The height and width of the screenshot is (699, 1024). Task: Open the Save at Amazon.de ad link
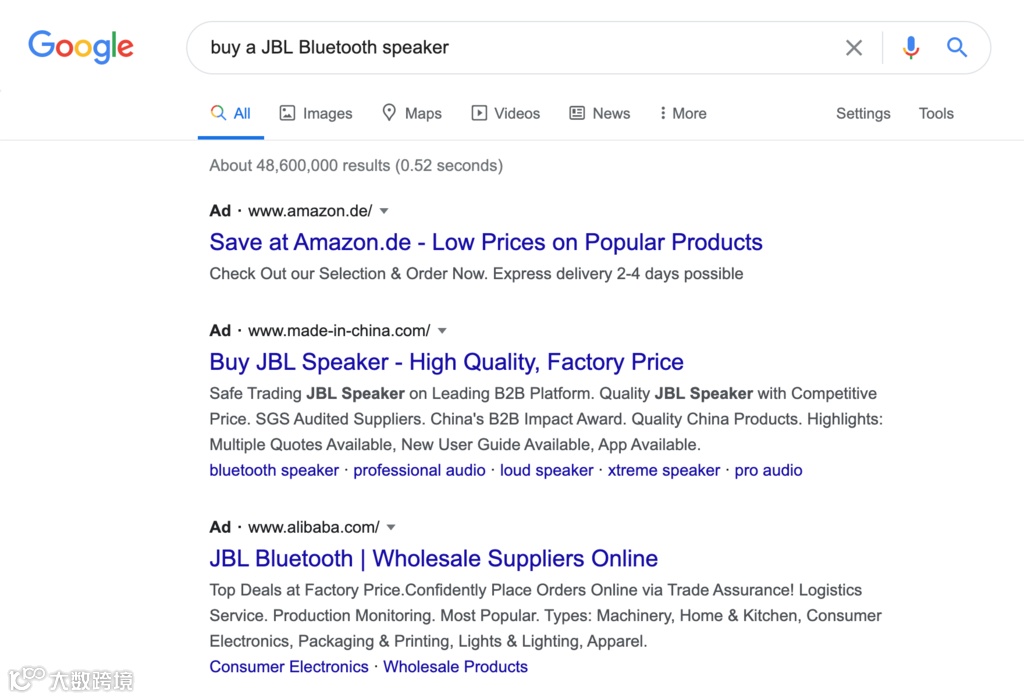click(486, 242)
